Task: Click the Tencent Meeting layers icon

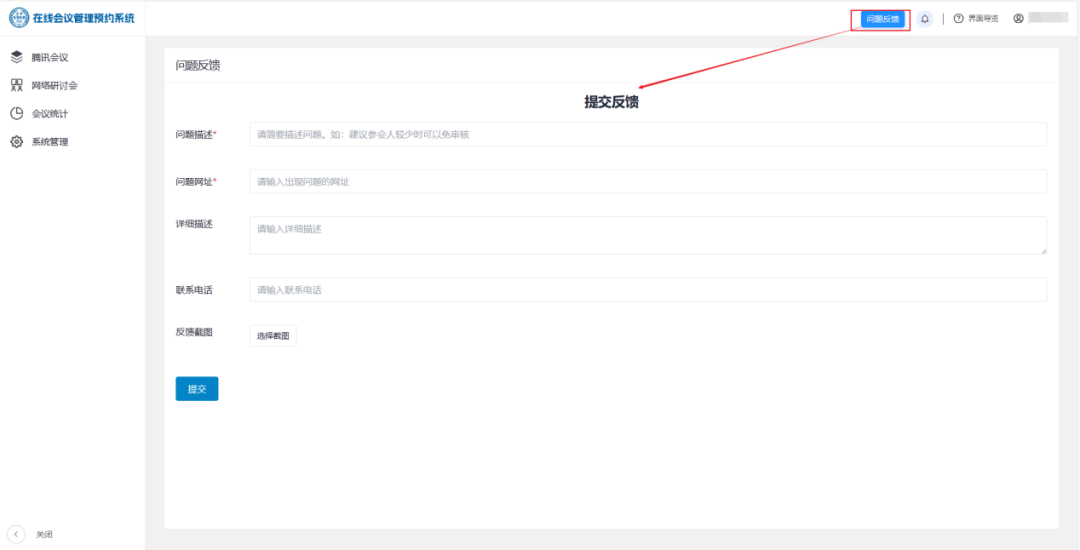Action: pyautogui.click(x=17, y=57)
